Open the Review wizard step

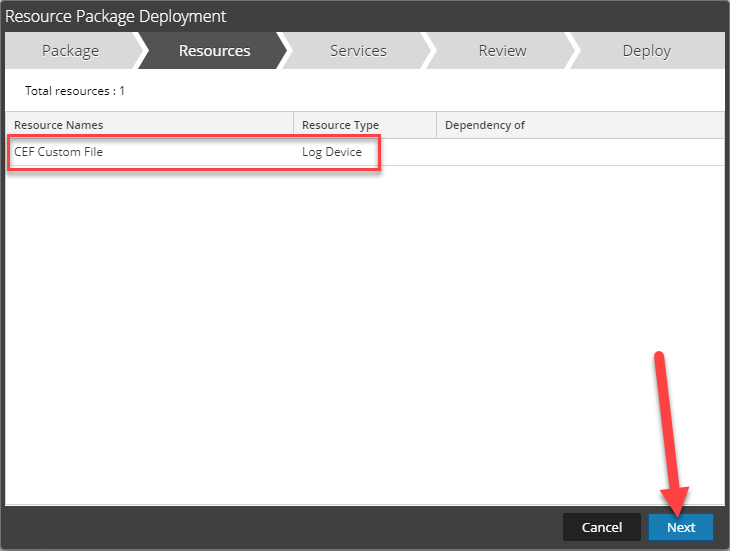coord(501,51)
